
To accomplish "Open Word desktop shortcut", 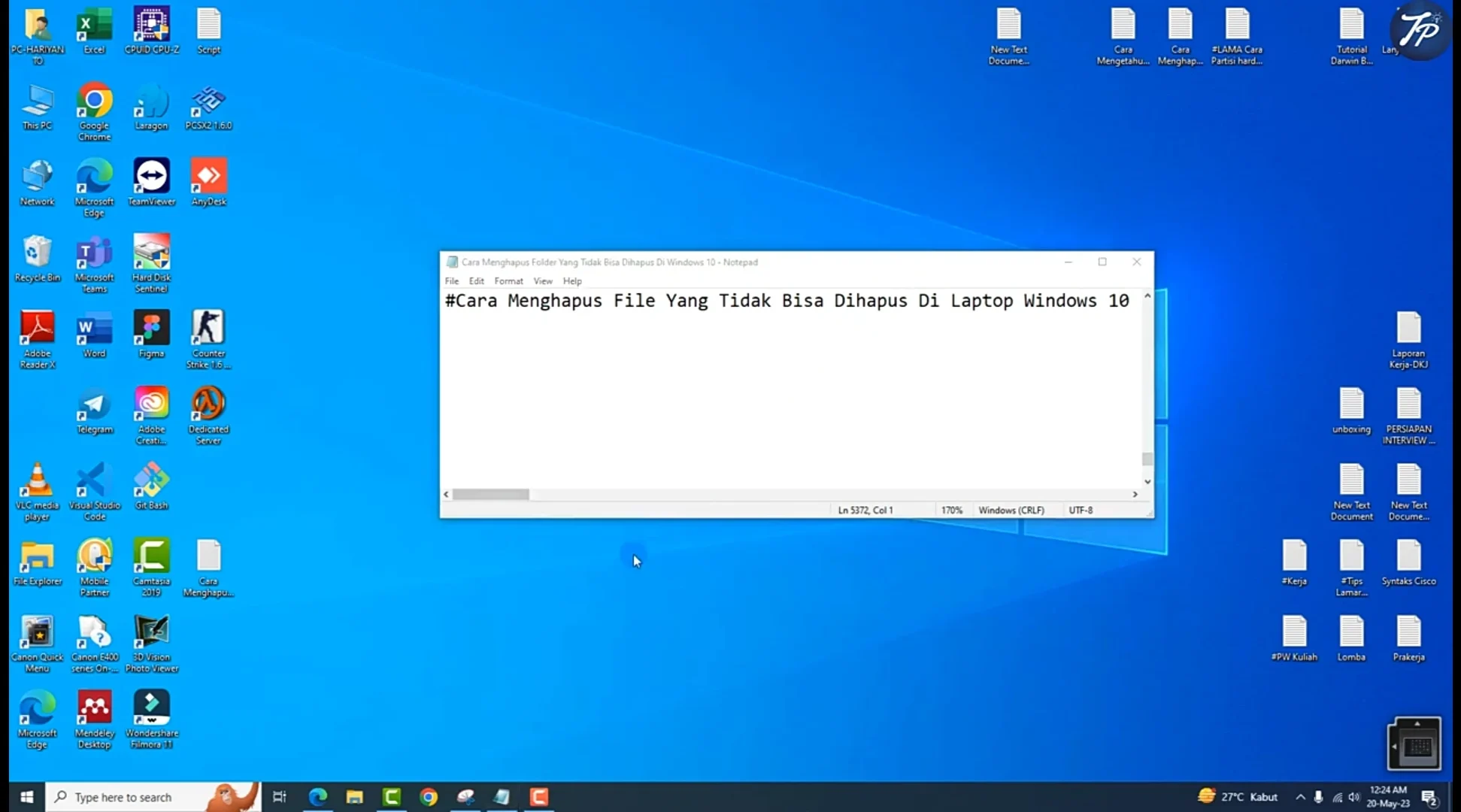I will coord(94,335).
